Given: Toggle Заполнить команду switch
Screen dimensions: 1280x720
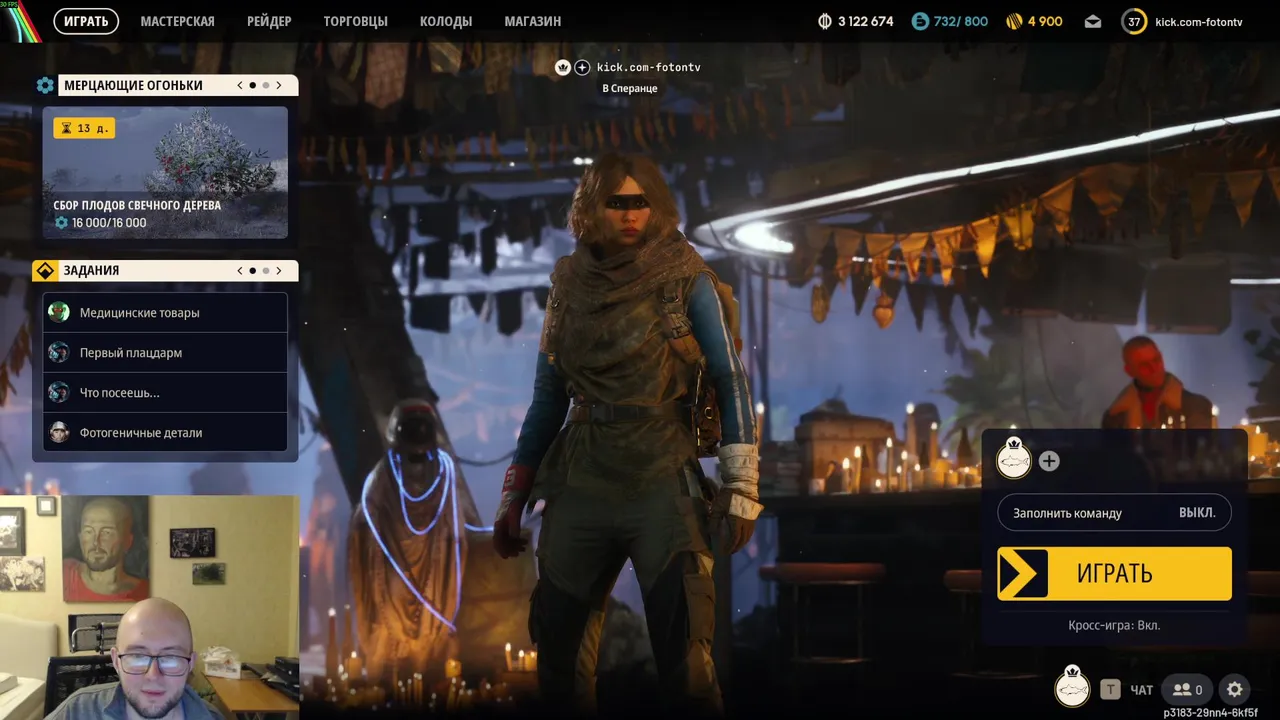Looking at the screenshot, I should (1114, 513).
